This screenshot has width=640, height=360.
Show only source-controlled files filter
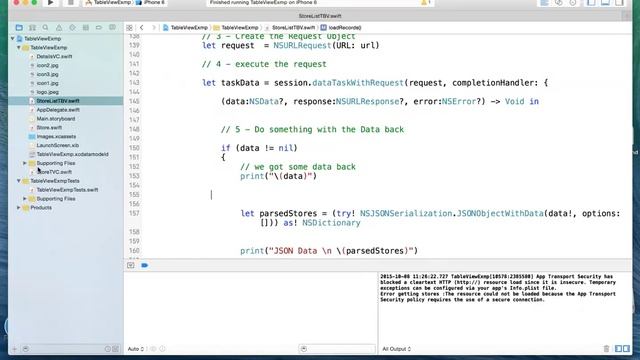point(116,349)
